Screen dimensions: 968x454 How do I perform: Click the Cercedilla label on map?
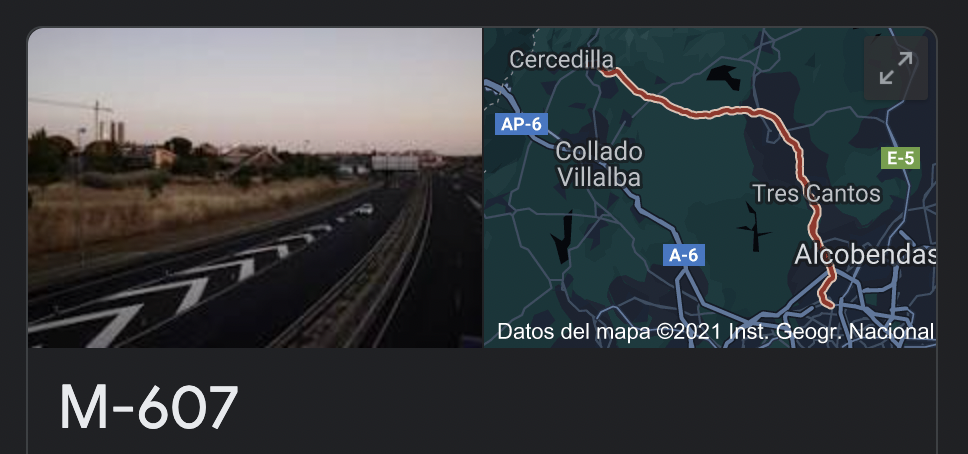point(561,60)
